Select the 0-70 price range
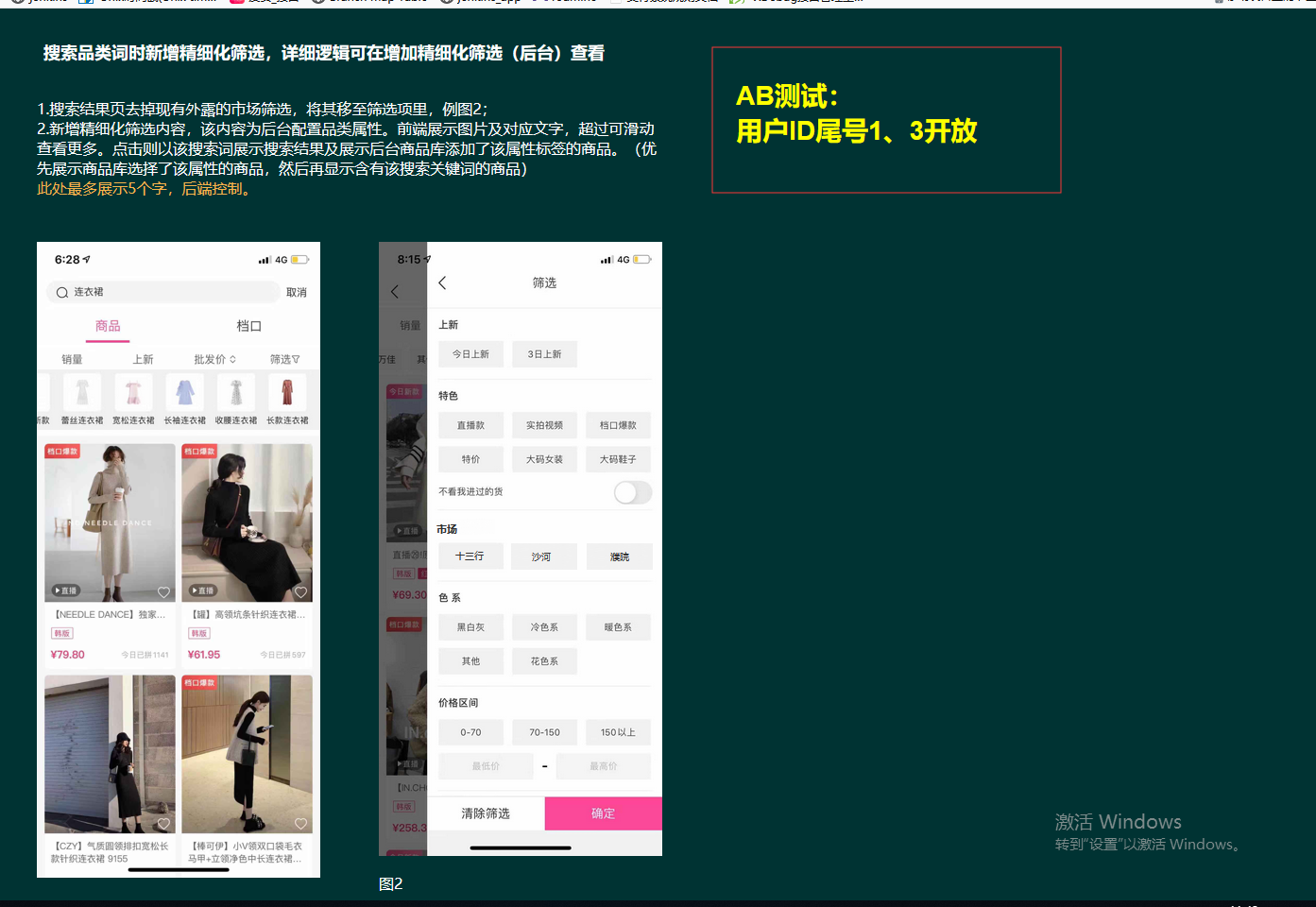1316x907 pixels. tap(470, 732)
